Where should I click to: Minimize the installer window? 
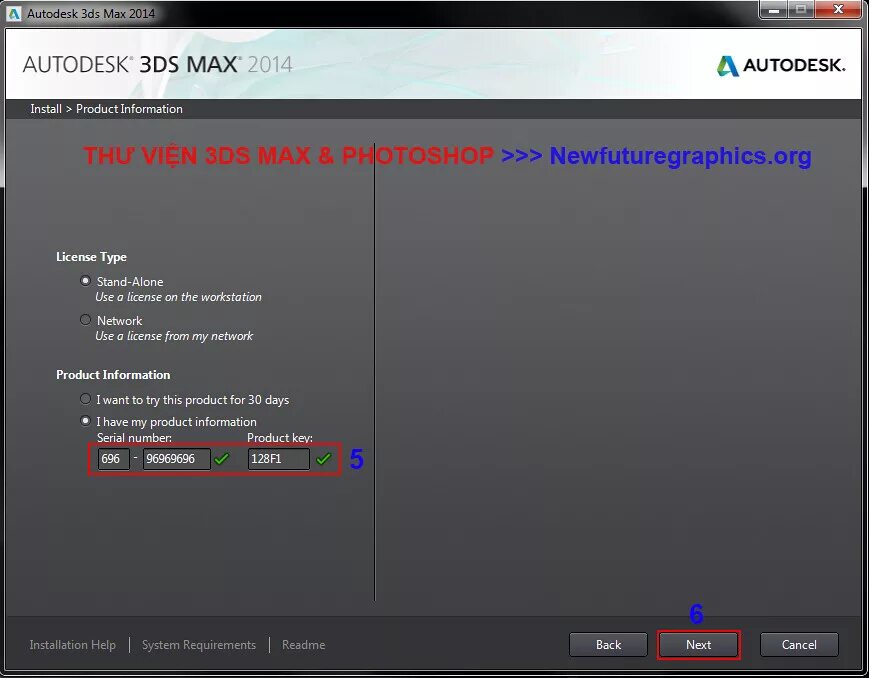[x=774, y=10]
